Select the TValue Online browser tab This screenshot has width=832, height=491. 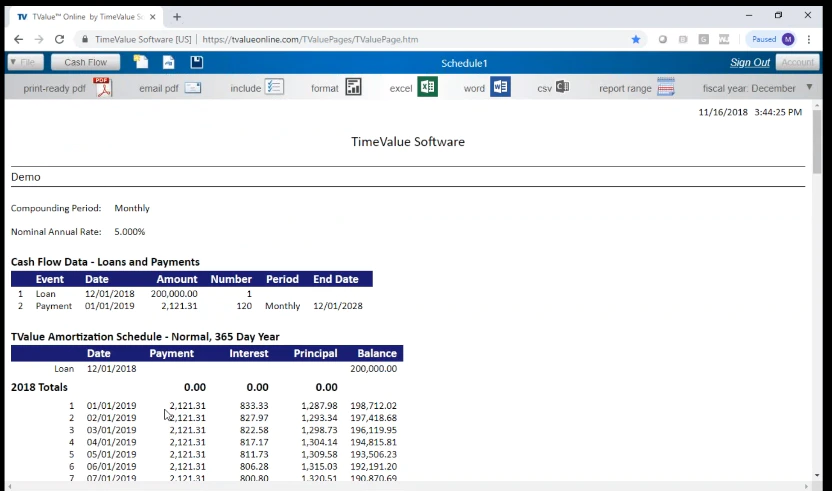click(x=85, y=17)
